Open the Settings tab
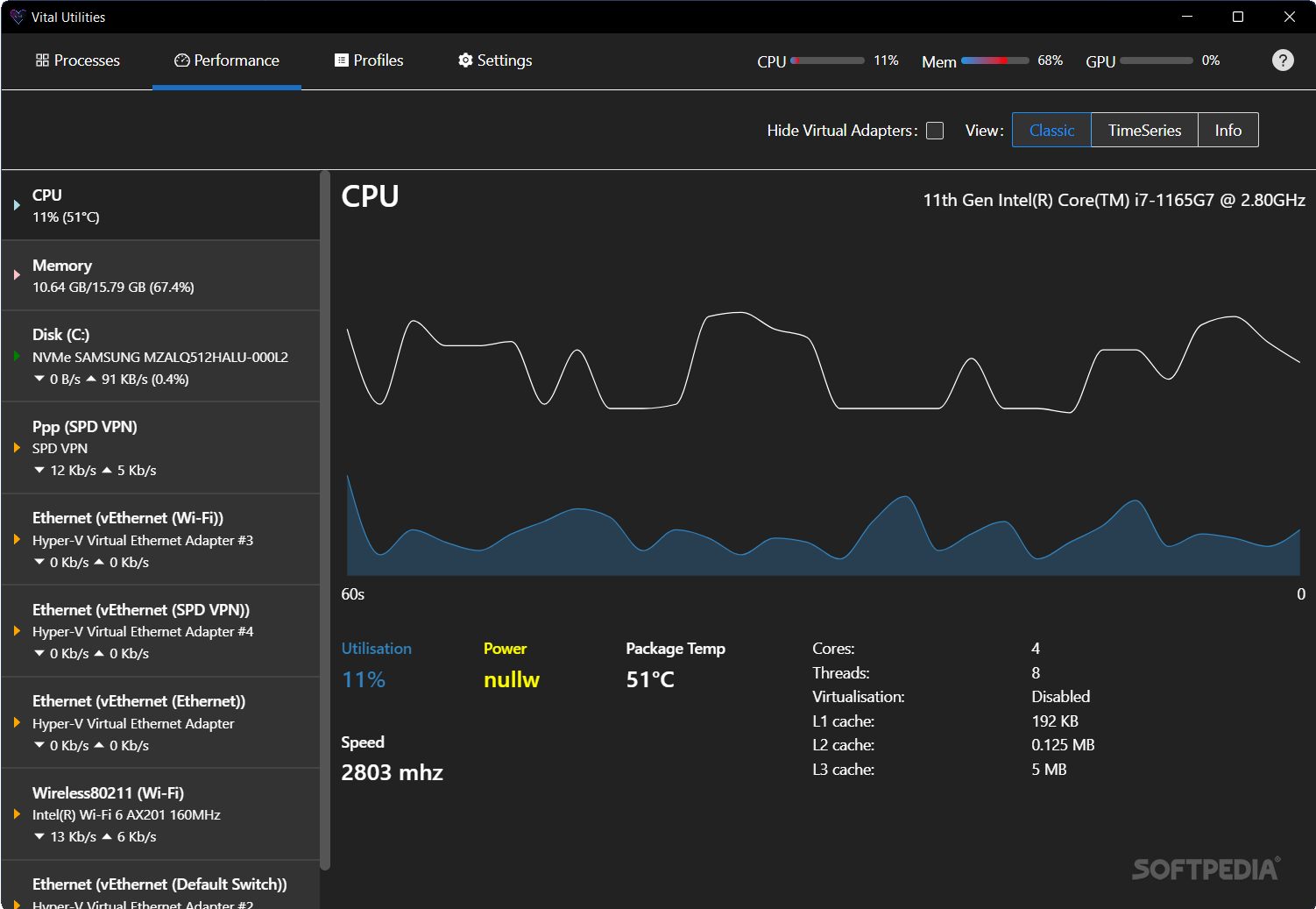This screenshot has height=909, width=1316. pyautogui.click(x=495, y=60)
